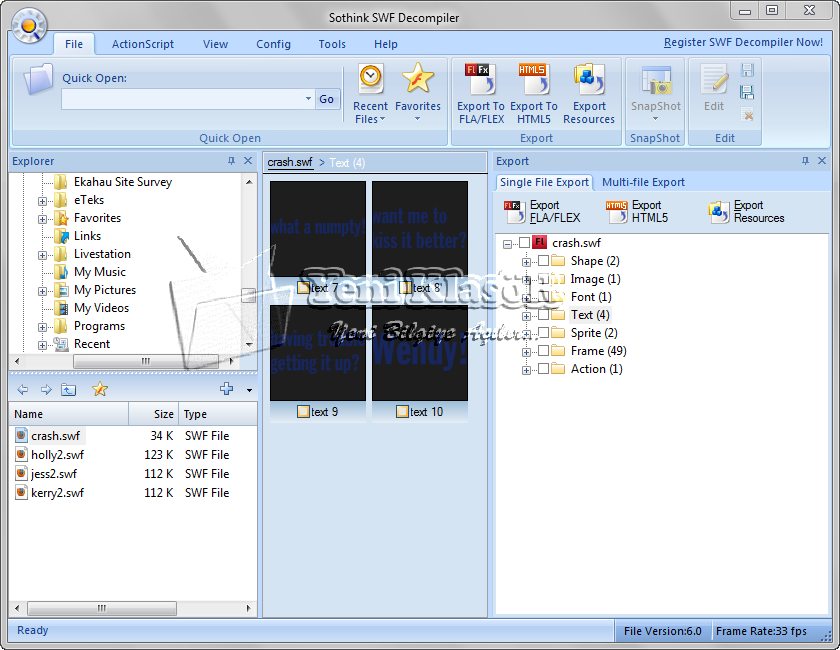Open the ActionScript ribbon tab

click(x=143, y=44)
